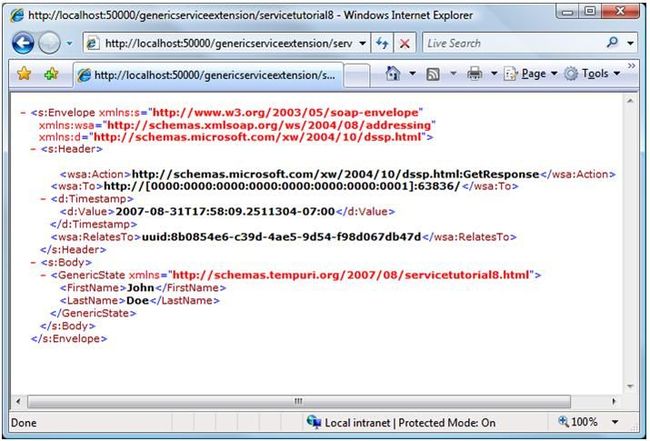Click the Add to Favorites icon
The height and width of the screenshot is (441, 650).
(x=51, y=74)
